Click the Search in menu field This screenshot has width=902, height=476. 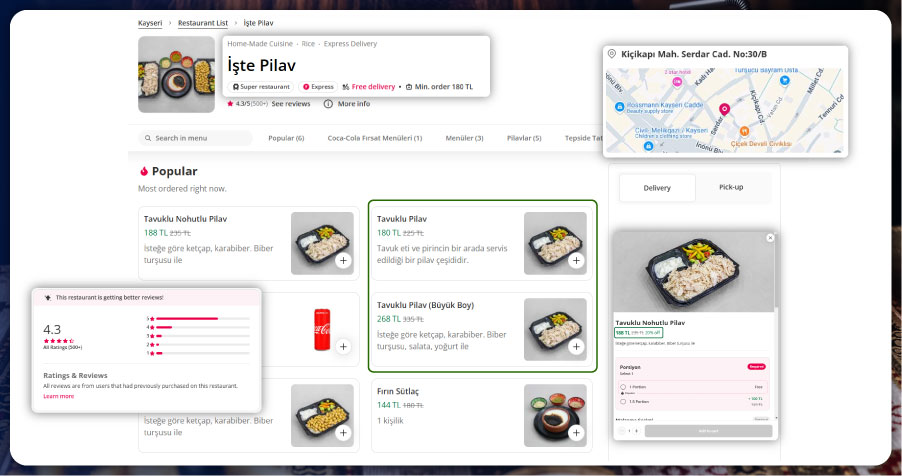pyautogui.click(x=195, y=138)
